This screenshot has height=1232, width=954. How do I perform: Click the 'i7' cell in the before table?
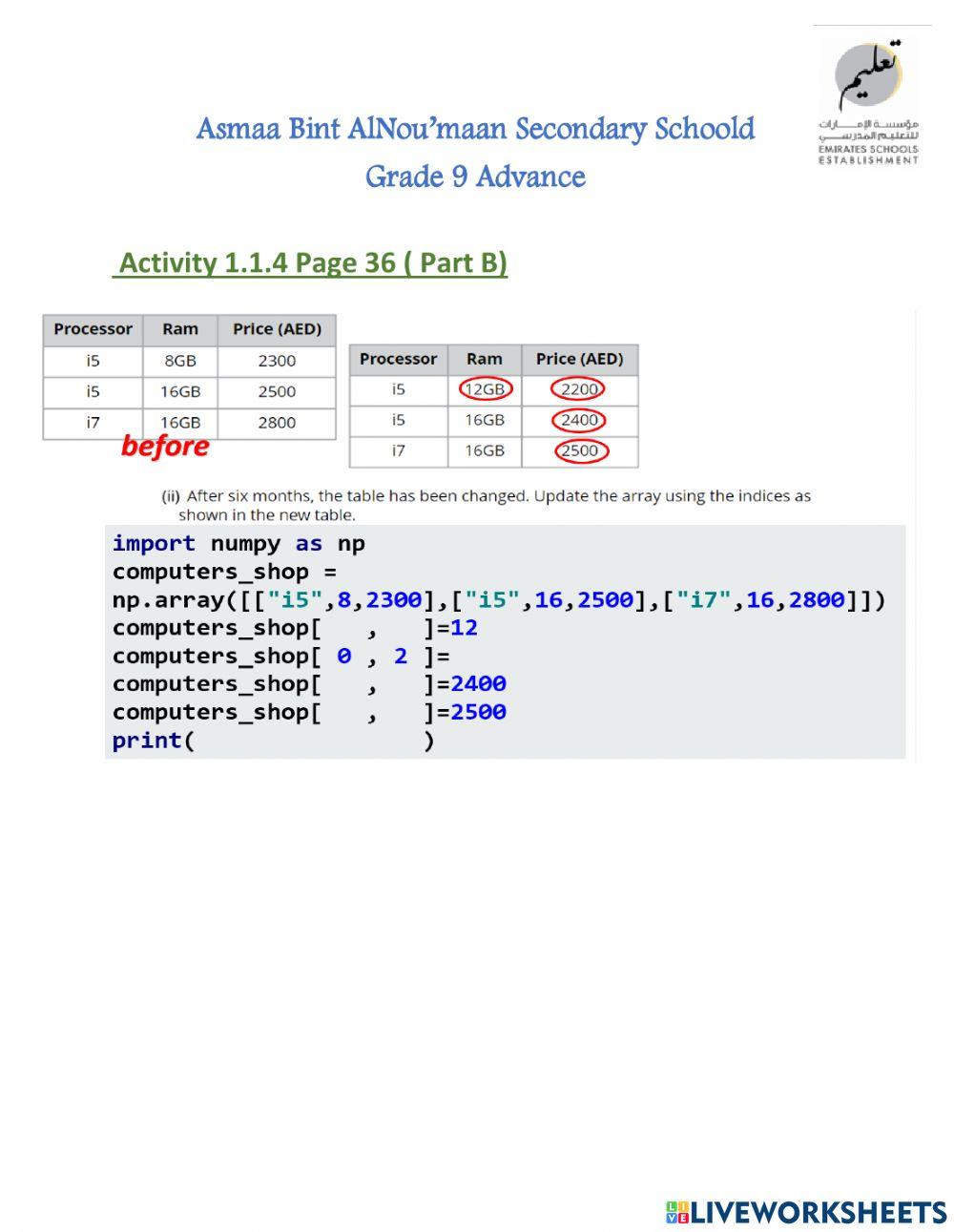point(93,423)
